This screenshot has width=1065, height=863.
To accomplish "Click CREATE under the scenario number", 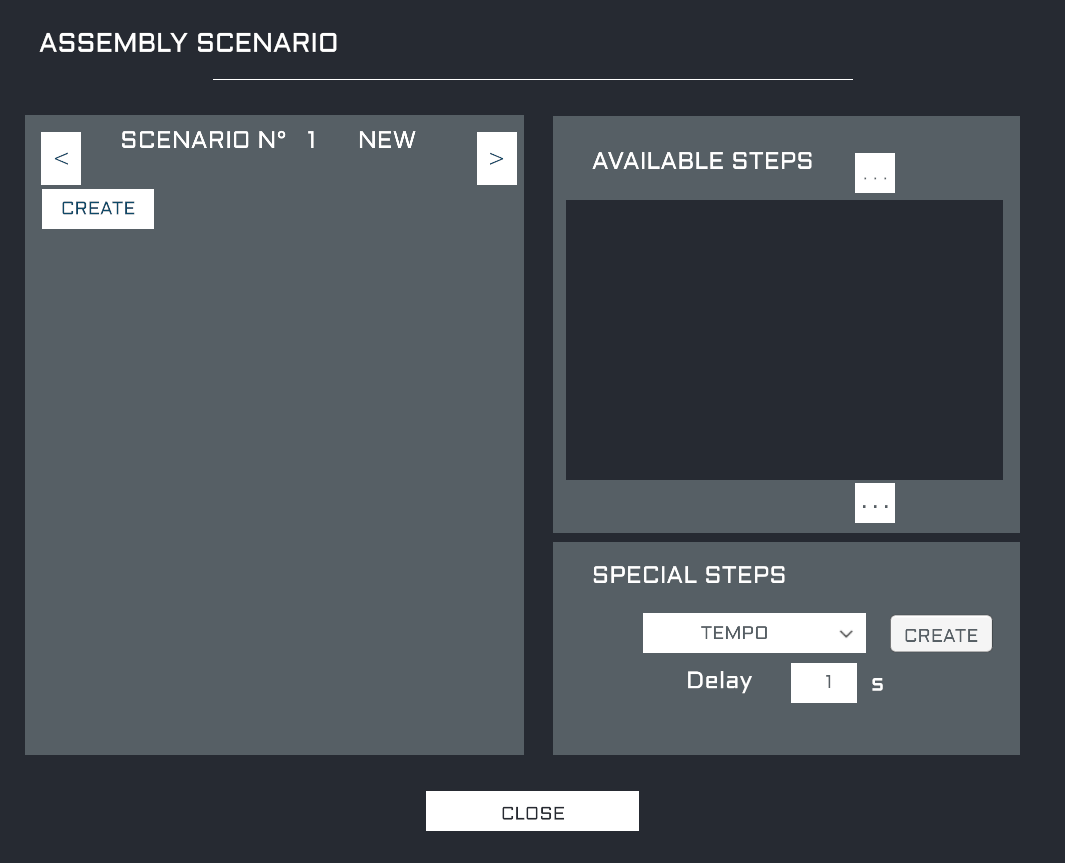I will pos(98,209).
